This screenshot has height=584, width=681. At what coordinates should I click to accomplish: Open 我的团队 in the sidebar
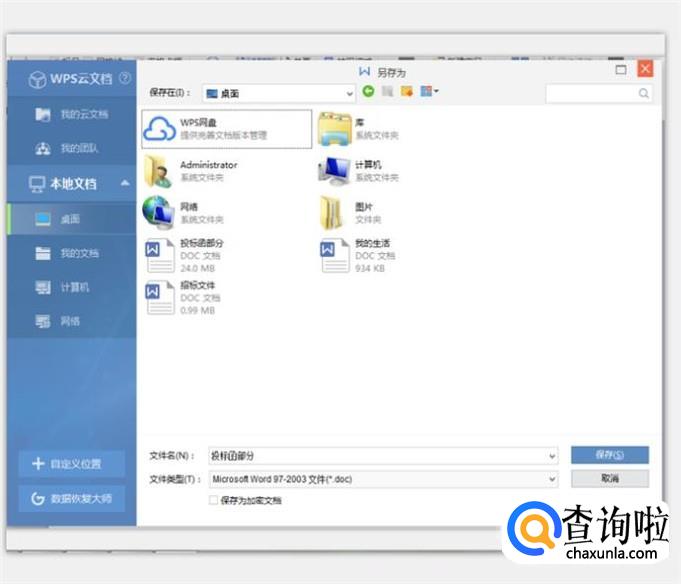point(72,148)
